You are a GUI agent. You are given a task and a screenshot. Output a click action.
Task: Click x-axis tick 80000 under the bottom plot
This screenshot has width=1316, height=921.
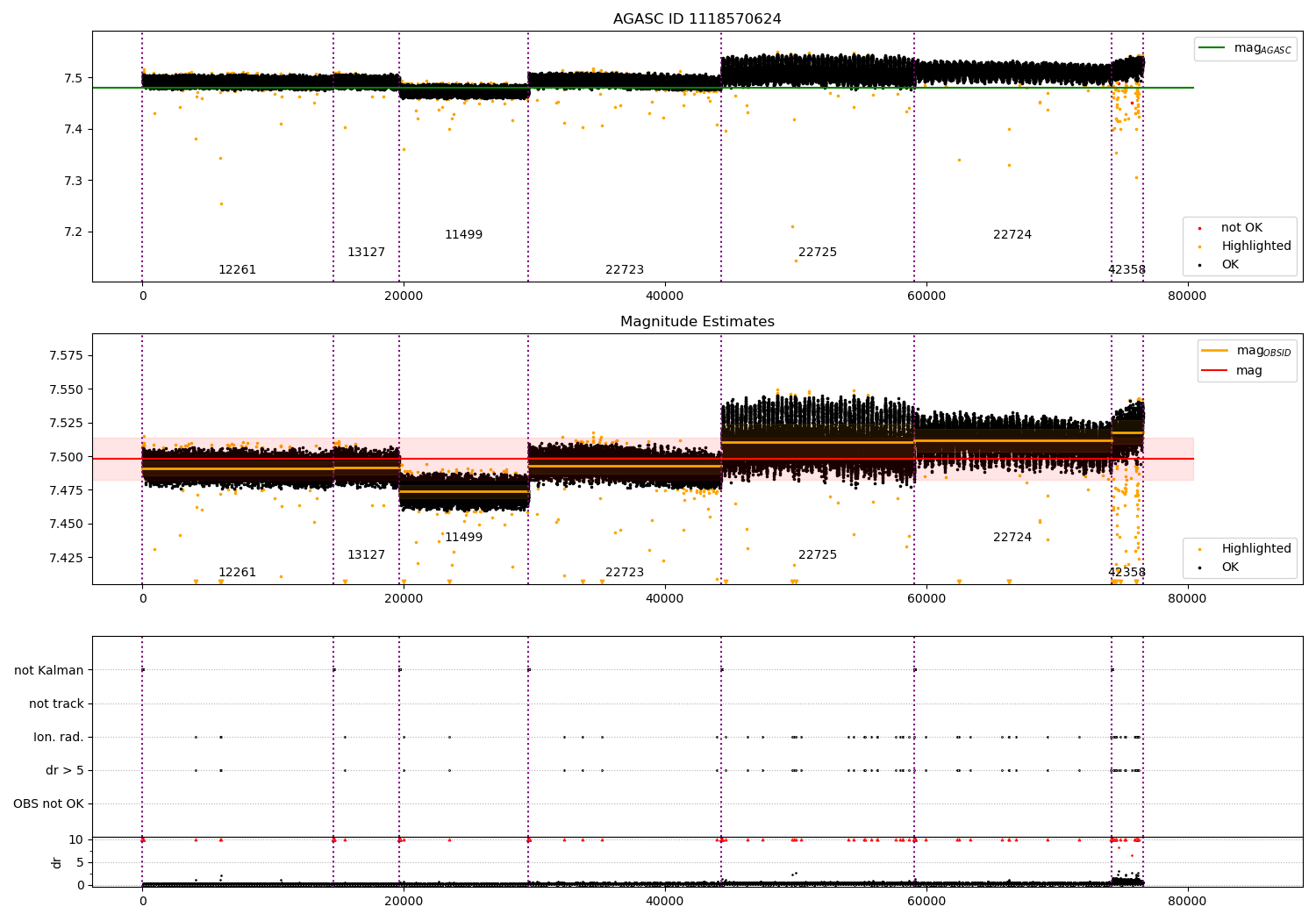pos(1187,900)
